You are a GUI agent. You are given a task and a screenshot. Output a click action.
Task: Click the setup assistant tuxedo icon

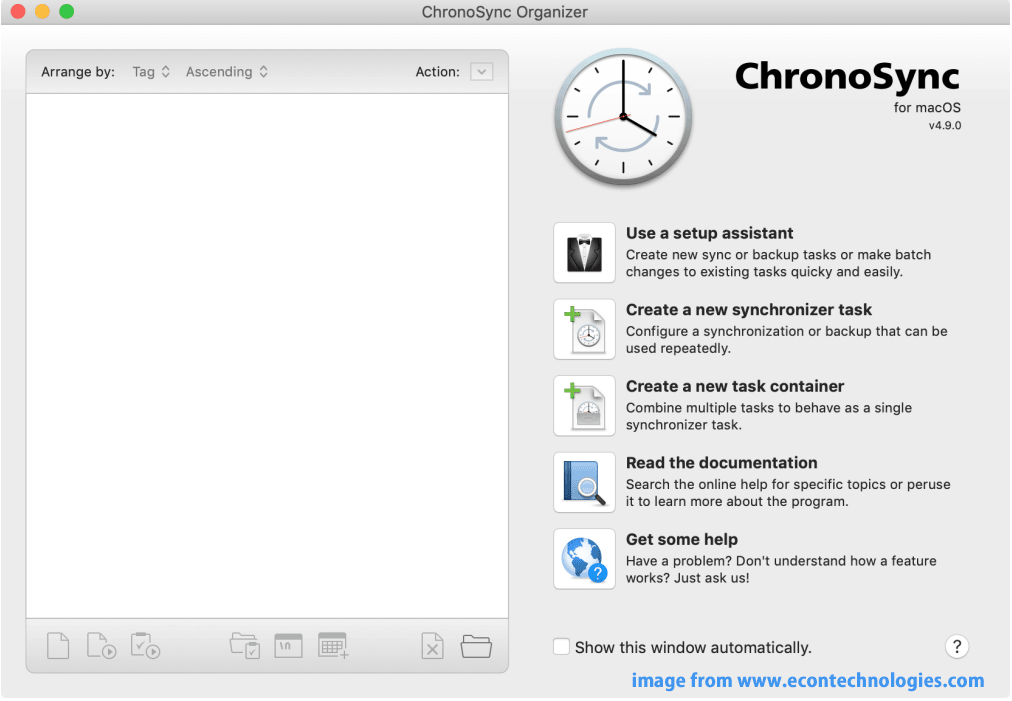coord(584,252)
